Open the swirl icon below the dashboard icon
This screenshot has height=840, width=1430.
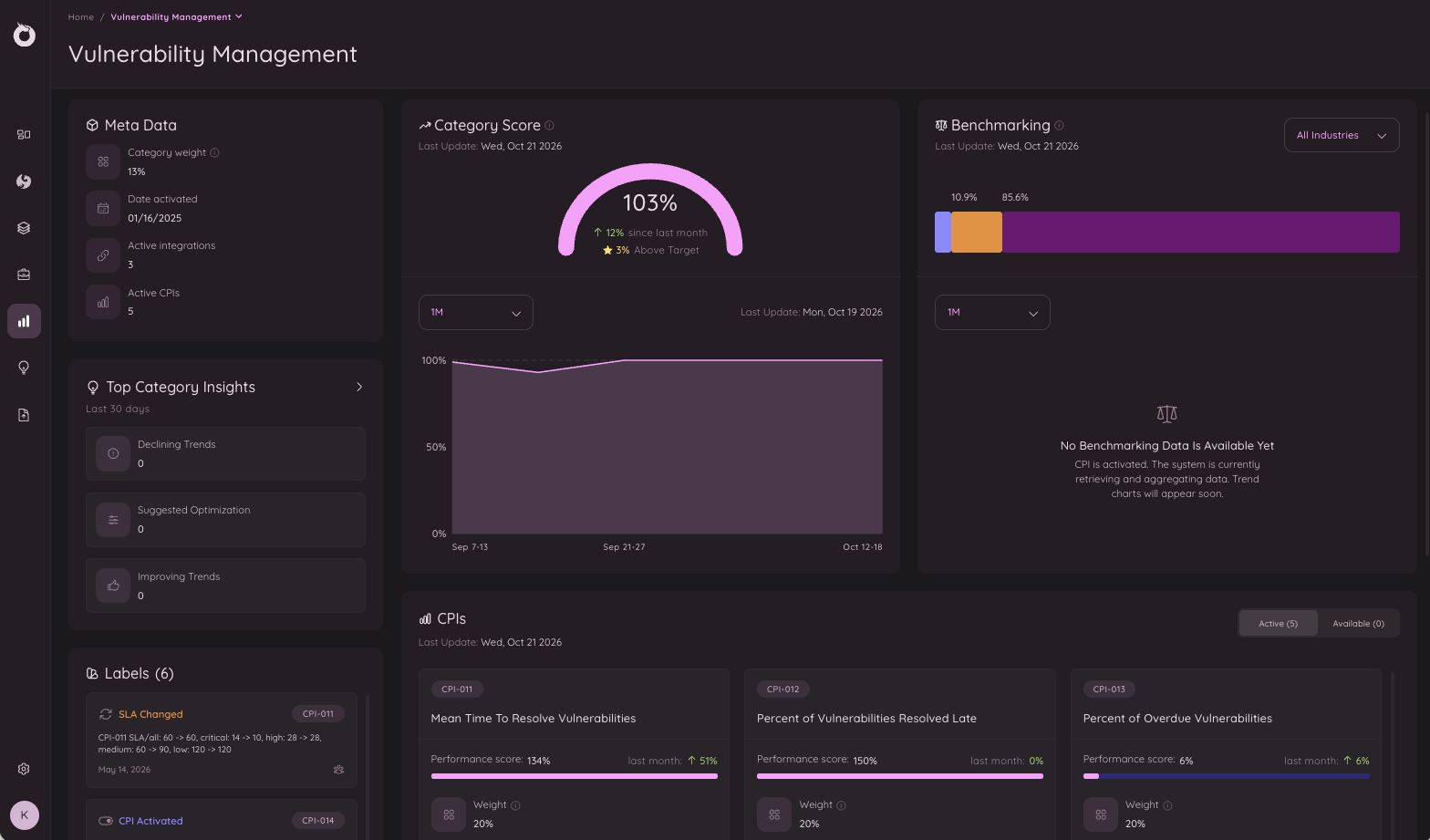(x=24, y=181)
